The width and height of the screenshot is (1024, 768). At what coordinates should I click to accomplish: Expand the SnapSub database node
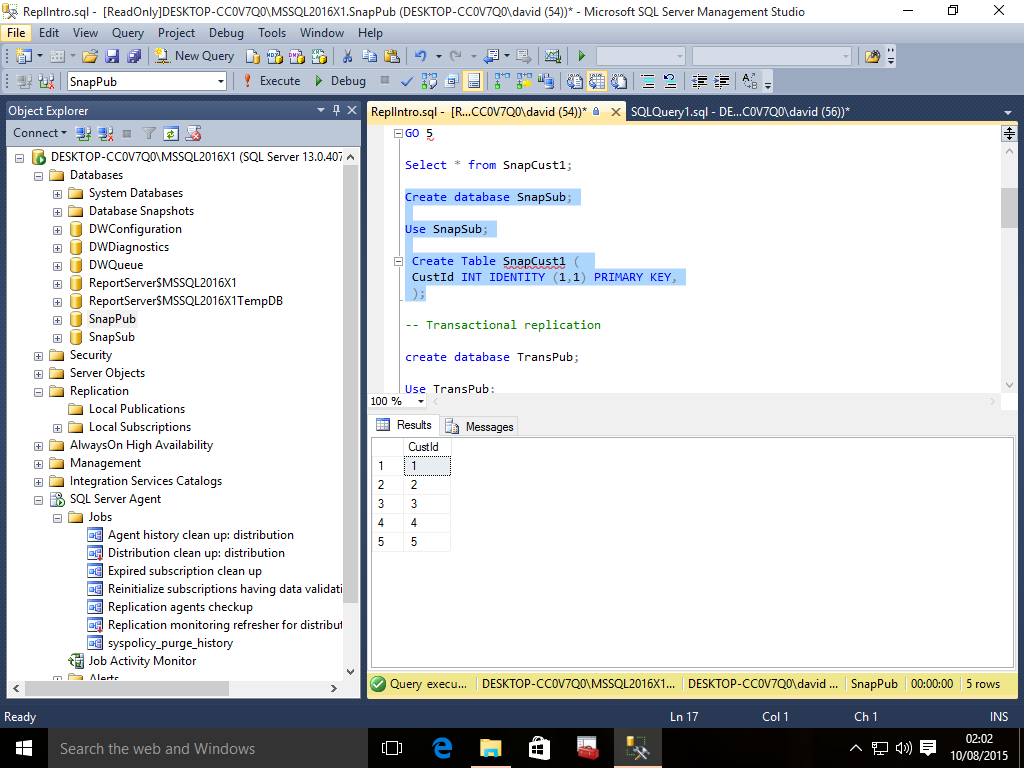tap(58, 337)
